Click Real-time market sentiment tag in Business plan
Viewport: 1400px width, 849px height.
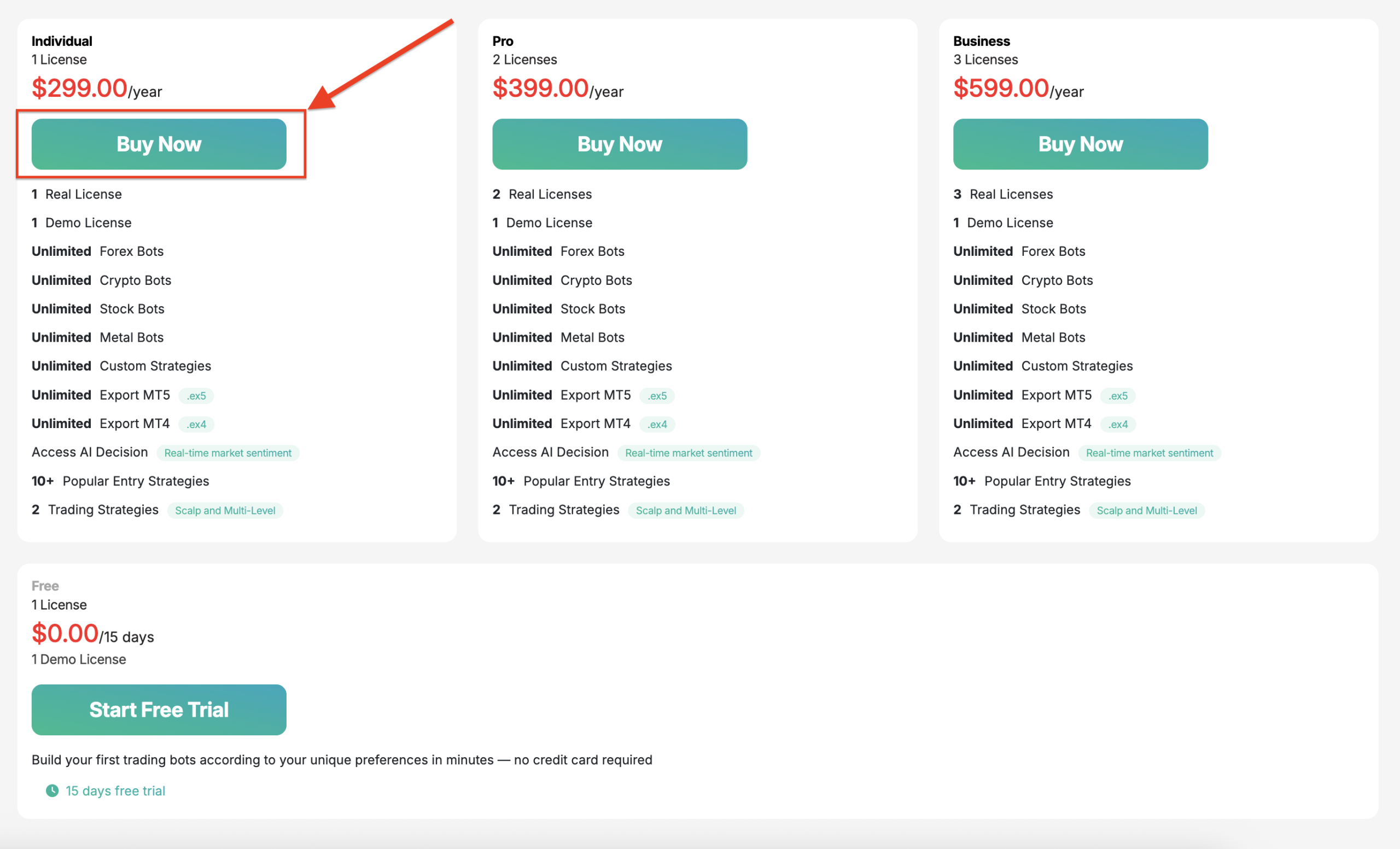tap(1149, 453)
